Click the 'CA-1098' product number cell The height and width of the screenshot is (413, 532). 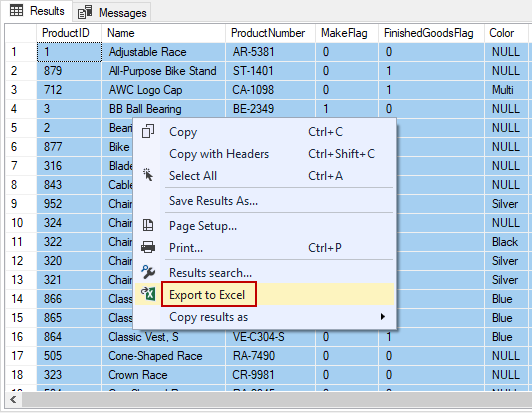click(x=270, y=90)
